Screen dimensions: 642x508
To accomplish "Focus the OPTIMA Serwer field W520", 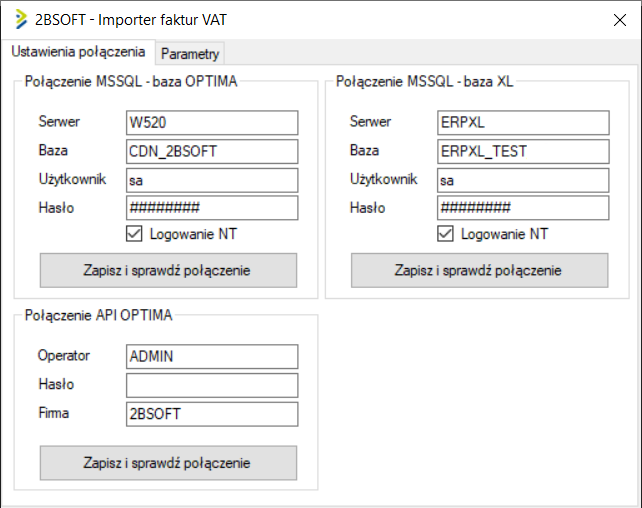I will tap(212, 122).
